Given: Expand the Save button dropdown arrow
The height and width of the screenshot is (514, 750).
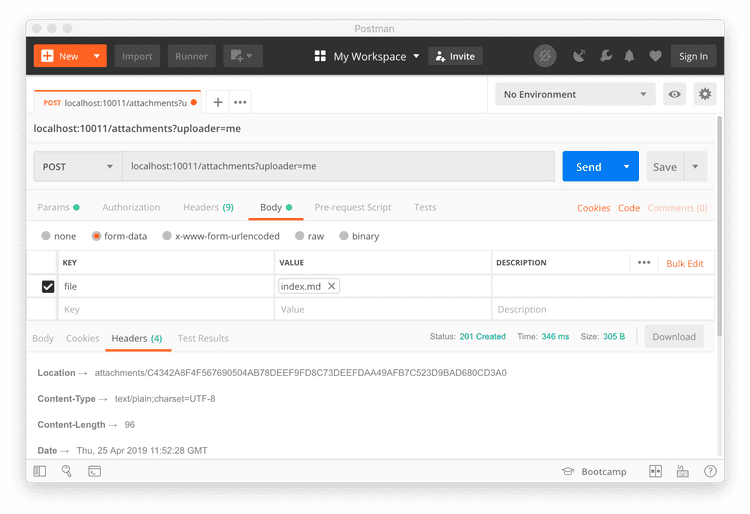Looking at the screenshot, I should tap(695, 166).
